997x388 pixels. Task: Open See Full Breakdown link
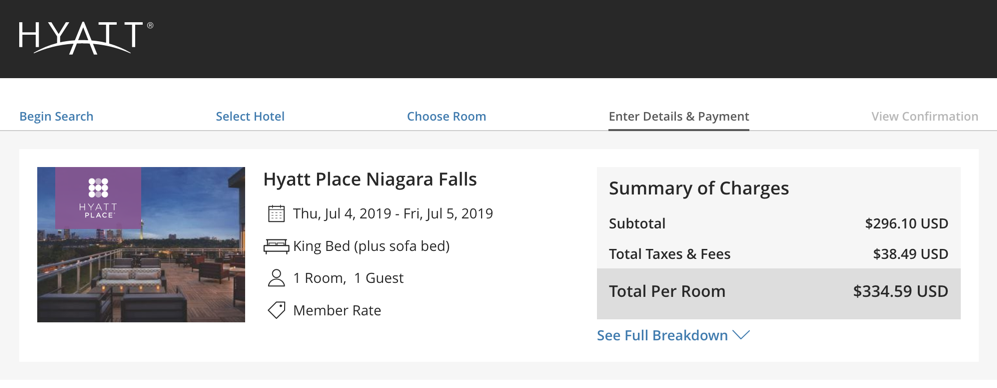click(662, 335)
